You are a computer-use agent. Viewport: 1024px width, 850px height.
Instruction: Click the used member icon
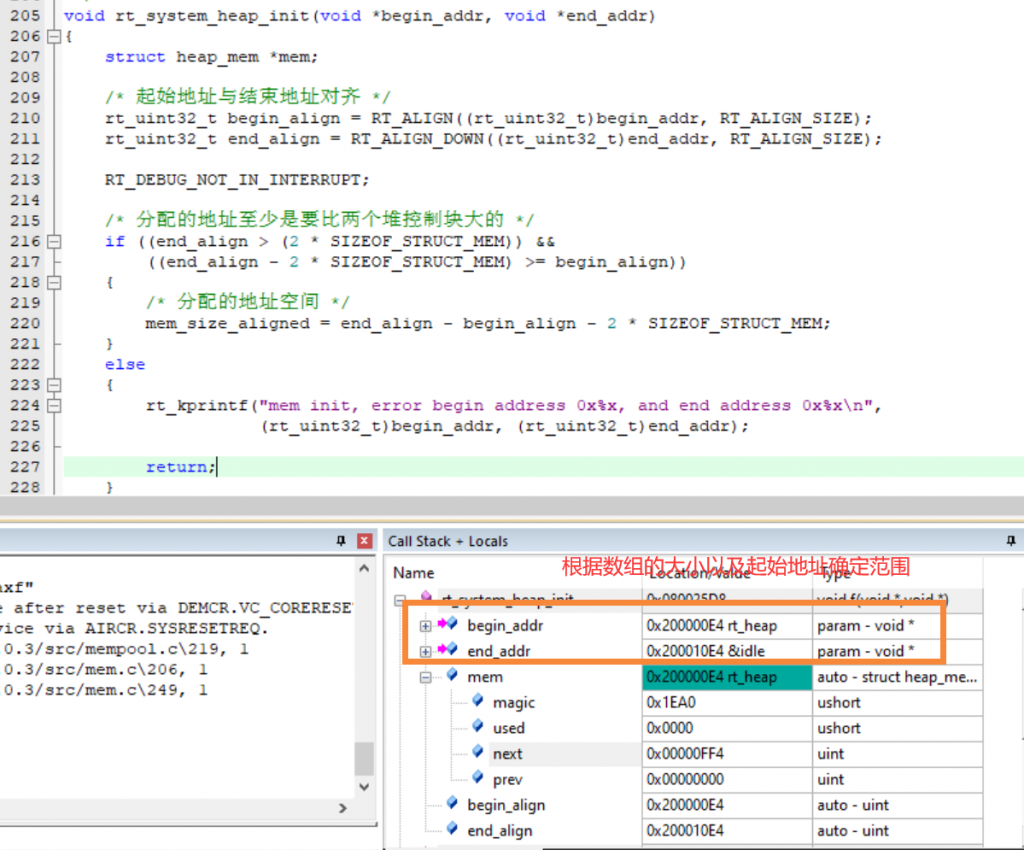(x=478, y=726)
